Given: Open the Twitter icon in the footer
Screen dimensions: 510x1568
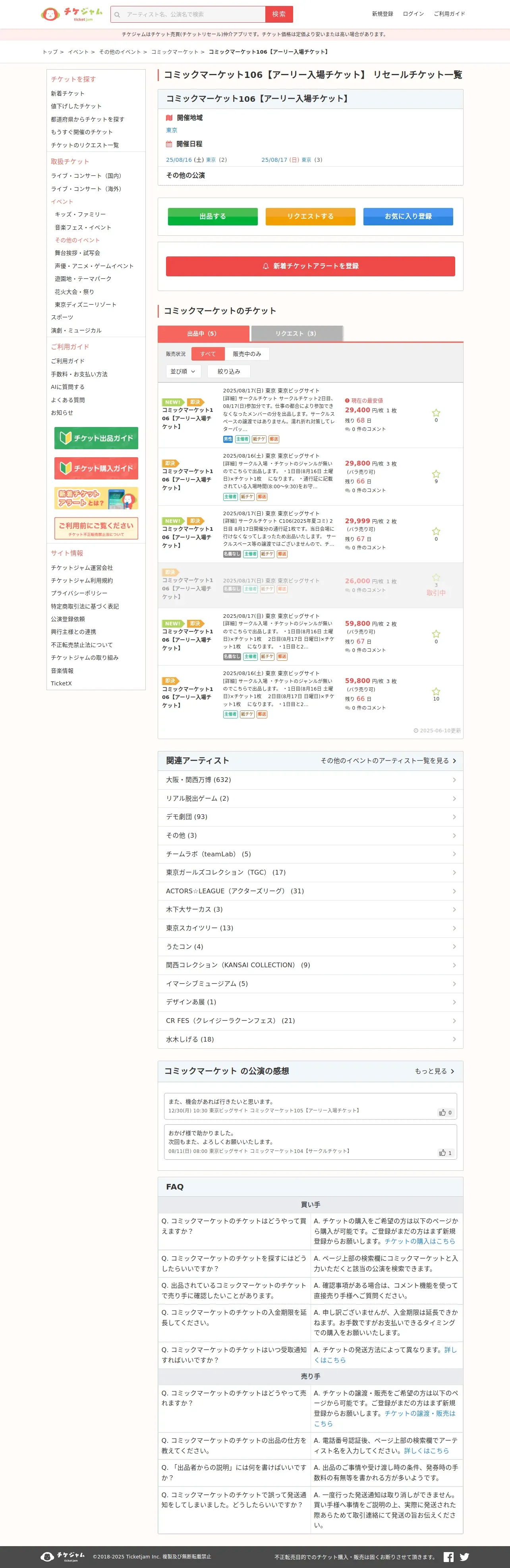Looking at the screenshot, I should (x=464, y=1556).
